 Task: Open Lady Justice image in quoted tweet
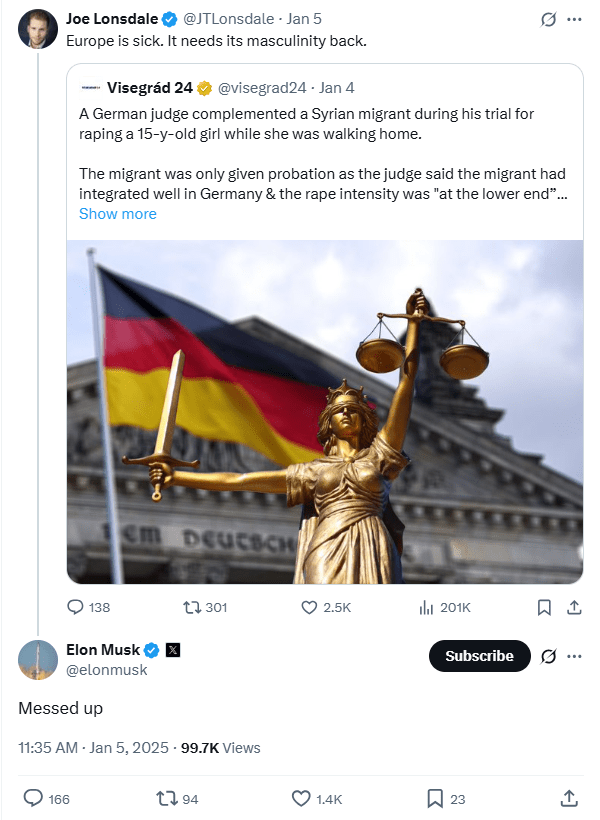(x=324, y=411)
